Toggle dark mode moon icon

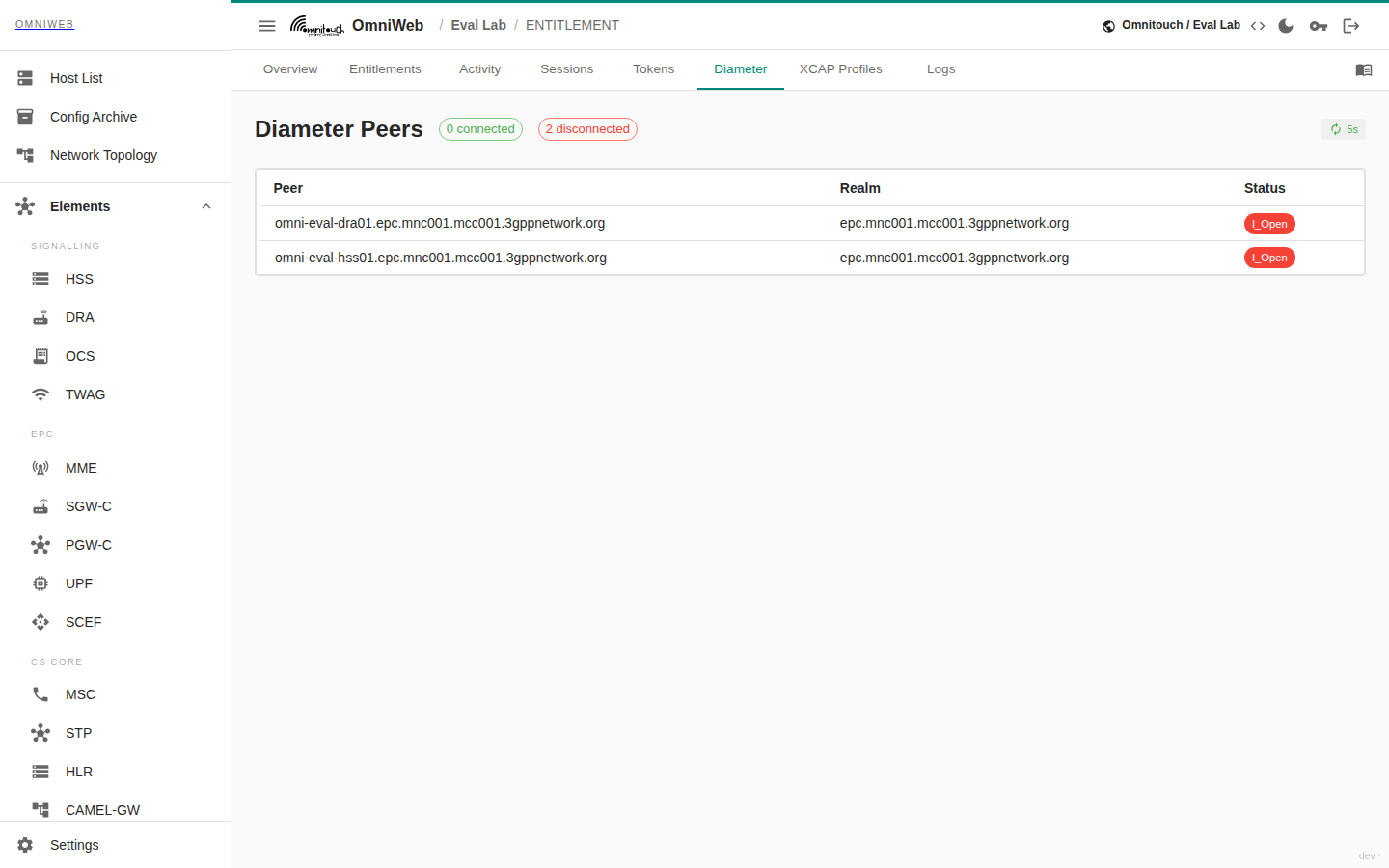(1286, 26)
